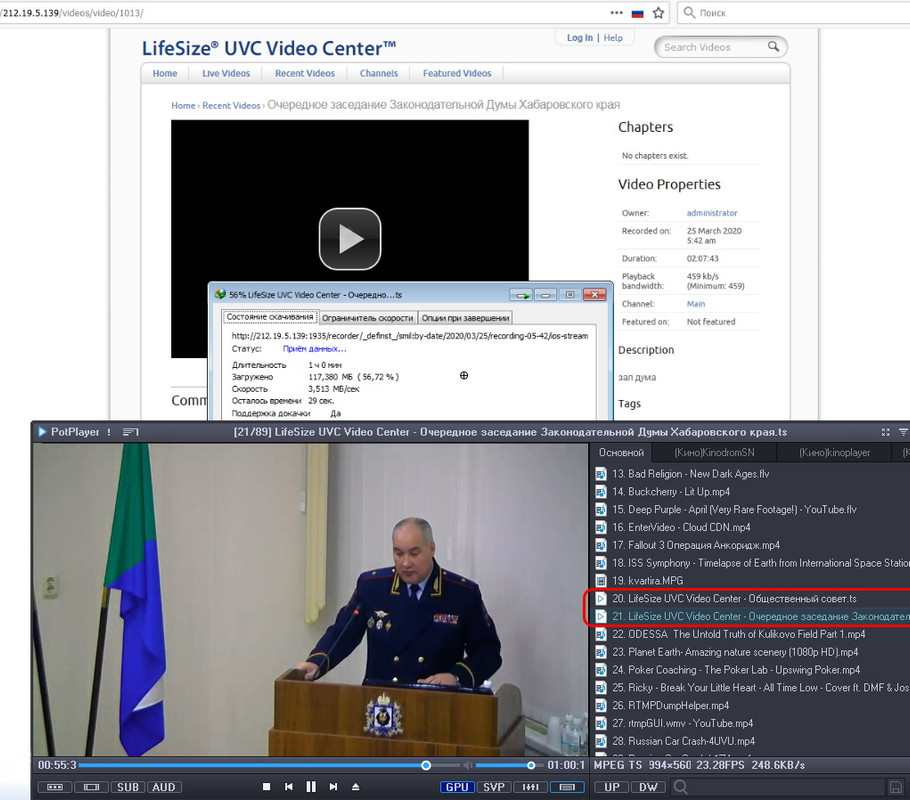Select playlist item 19. kvartira.MPG
The width and height of the screenshot is (910, 800).
[x=752, y=581]
